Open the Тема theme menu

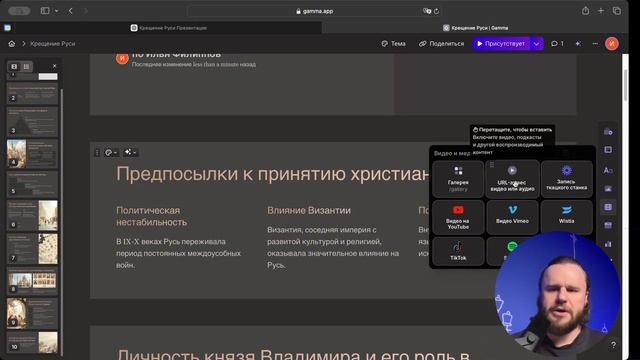click(x=393, y=44)
